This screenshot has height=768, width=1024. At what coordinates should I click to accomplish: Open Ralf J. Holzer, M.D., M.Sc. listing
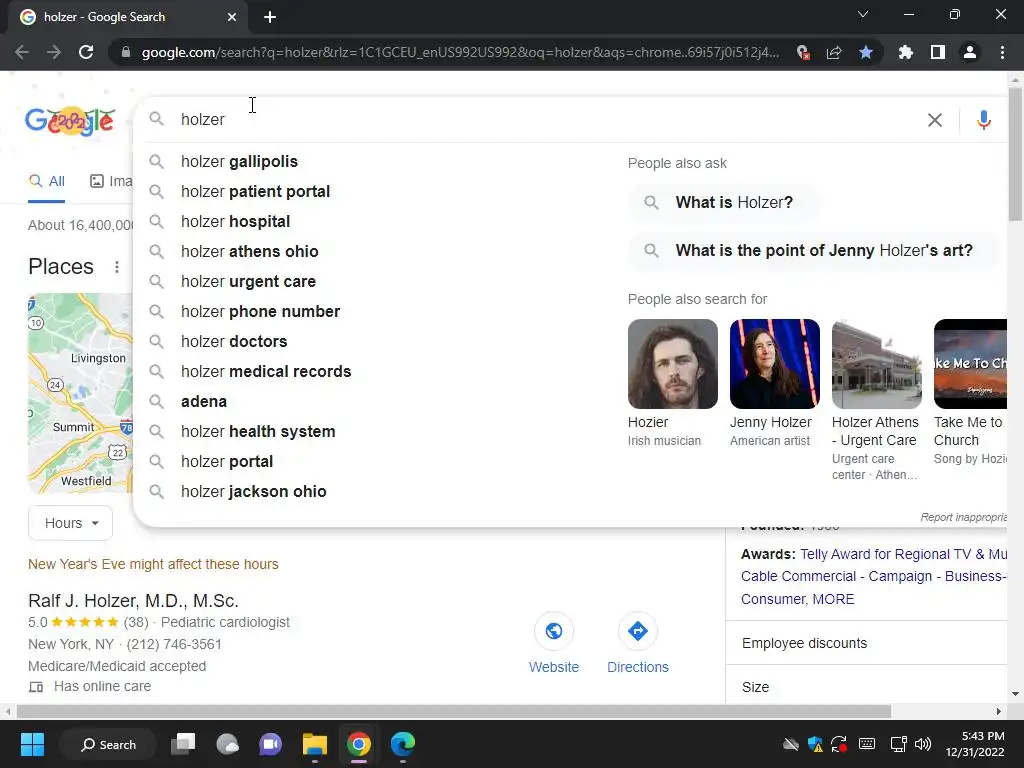(133, 601)
